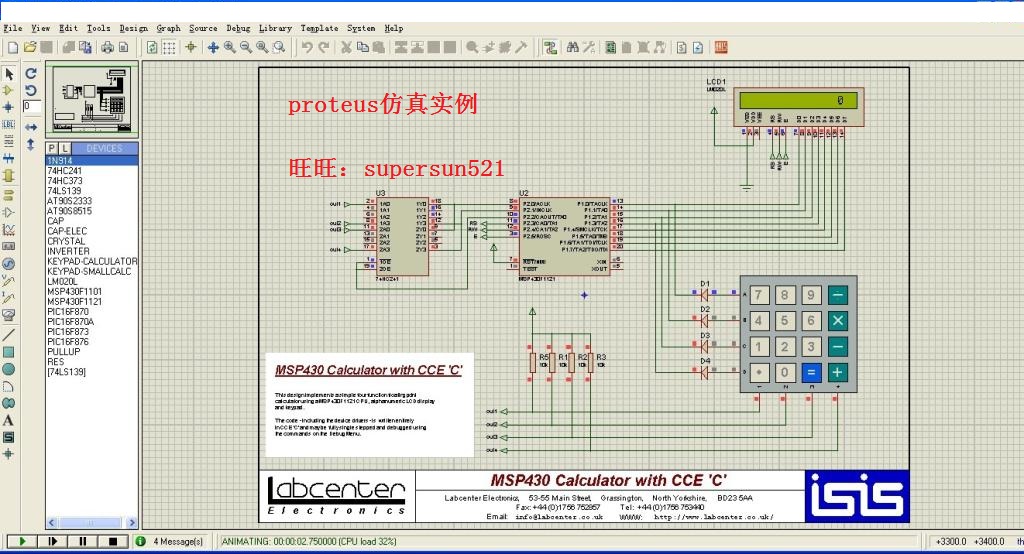Click the Cut scissors icon

(x=346, y=47)
